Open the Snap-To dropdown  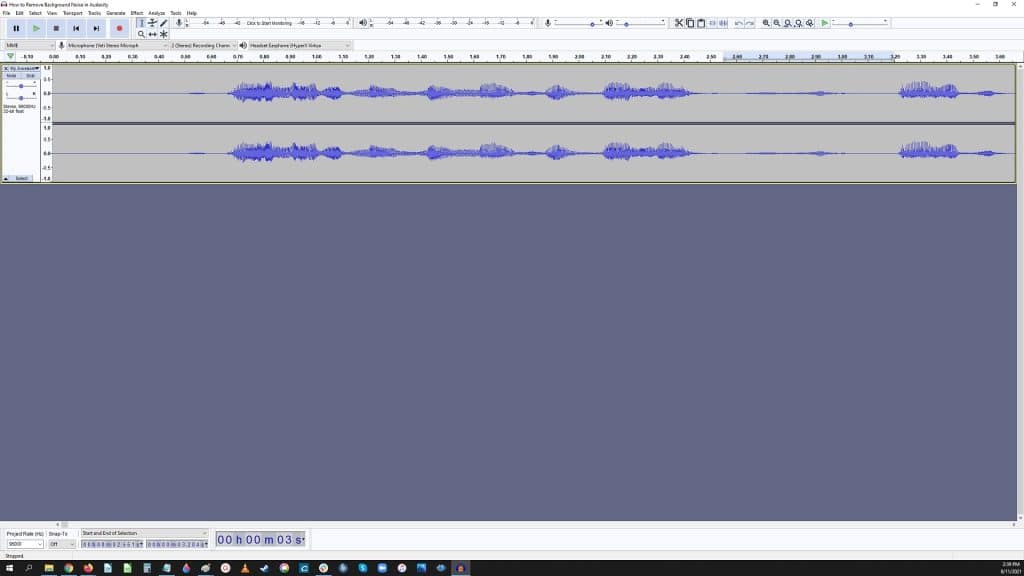click(62, 544)
